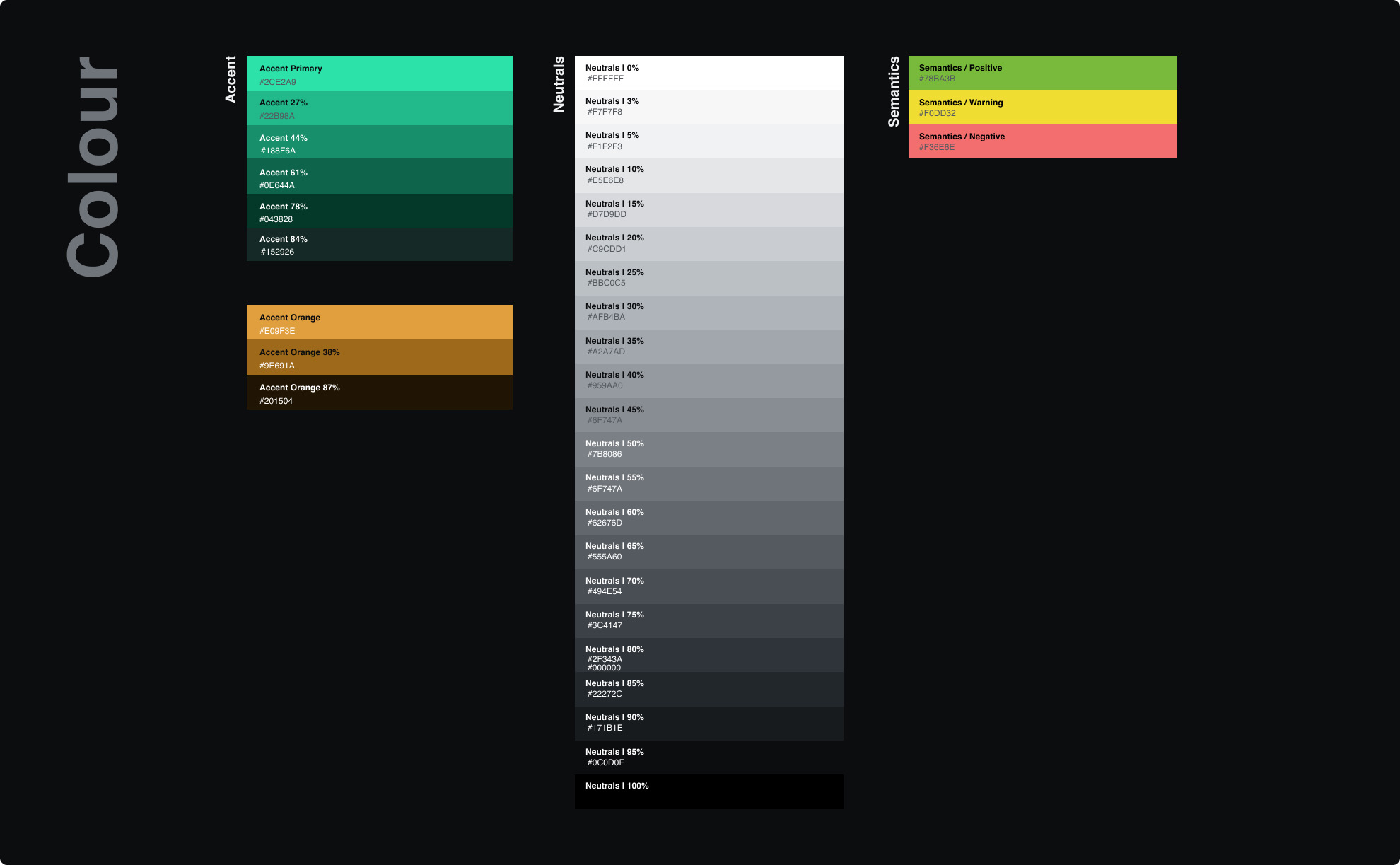The height and width of the screenshot is (865, 1400).
Task: Select the Semantics Warning yellow swatch
Action: (x=1042, y=107)
